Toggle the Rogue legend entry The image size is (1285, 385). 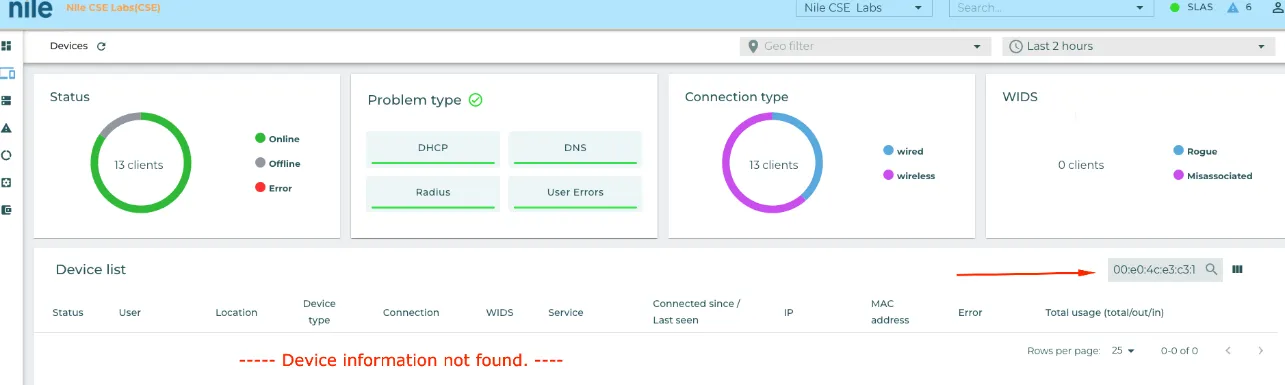[x=1195, y=151]
